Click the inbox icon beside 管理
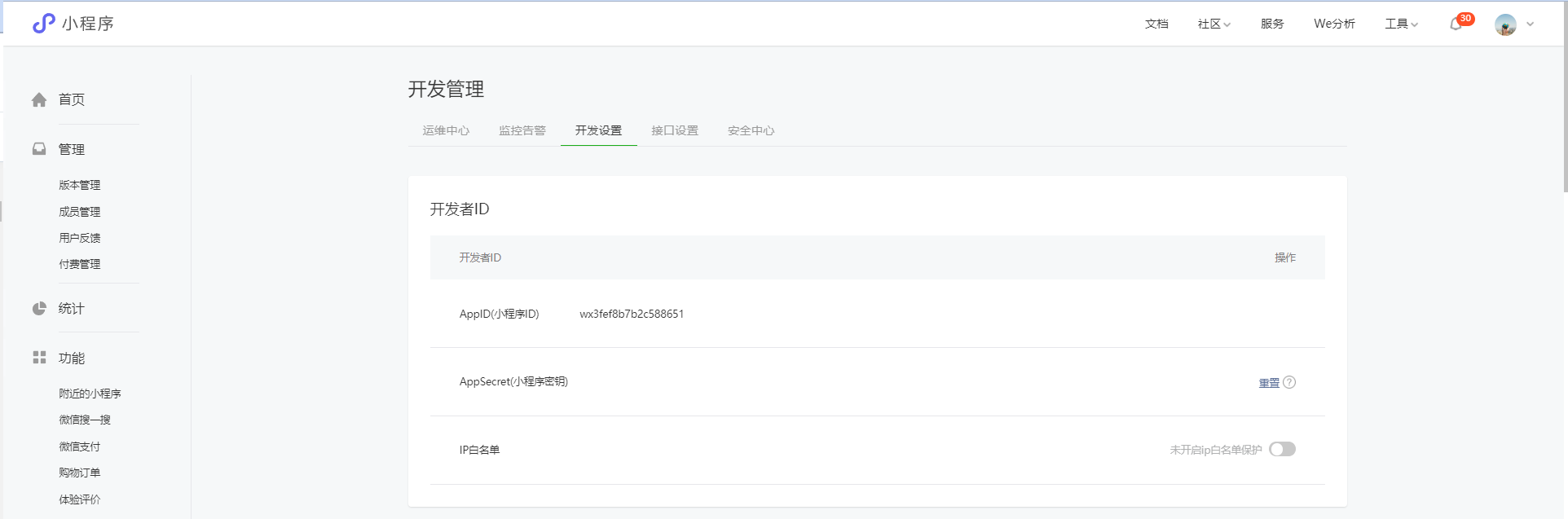The width and height of the screenshot is (1568, 519). pyautogui.click(x=39, y=149)
